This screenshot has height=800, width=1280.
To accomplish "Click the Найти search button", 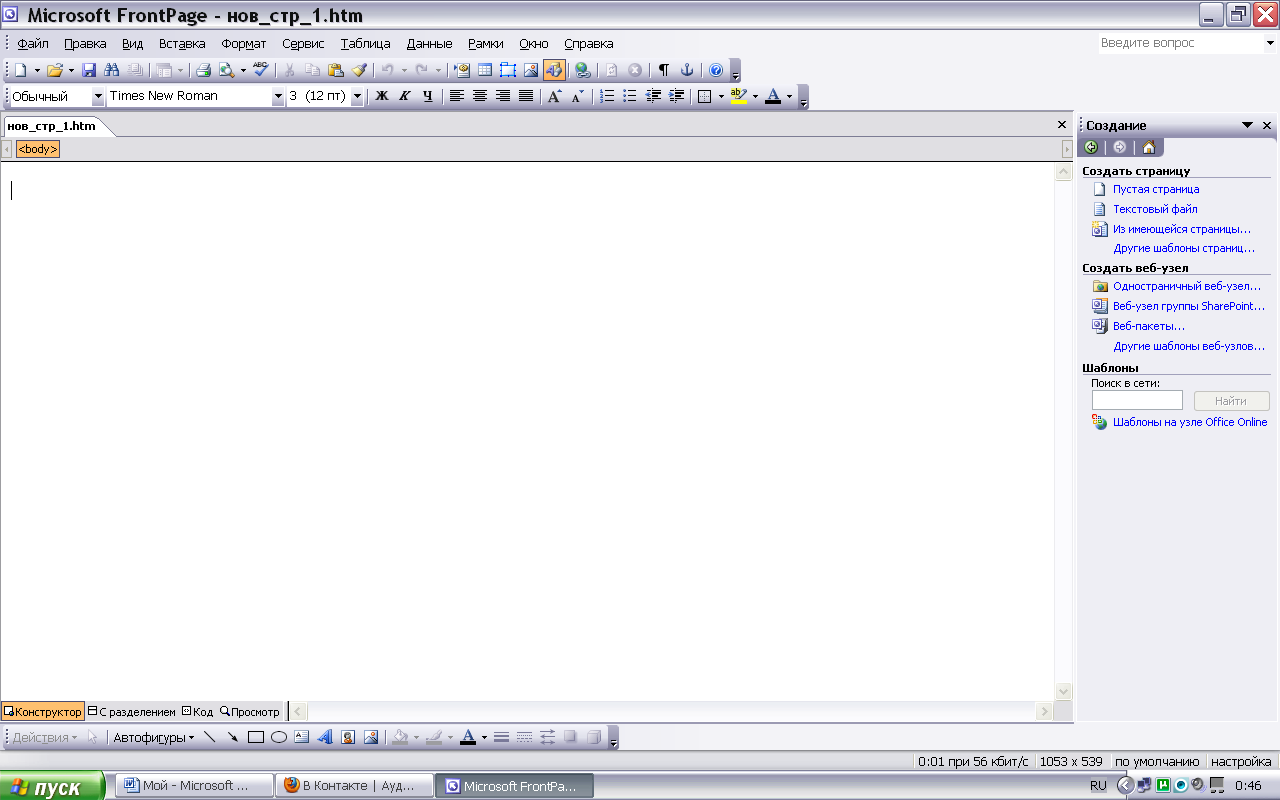I will pos(1231,401).
